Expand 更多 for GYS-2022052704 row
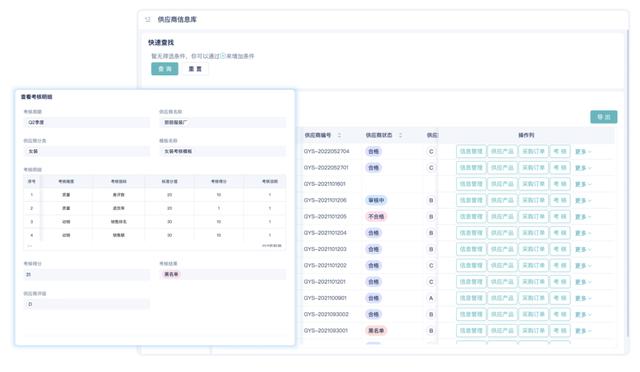 pyautogui.click(x=583, y=151)
